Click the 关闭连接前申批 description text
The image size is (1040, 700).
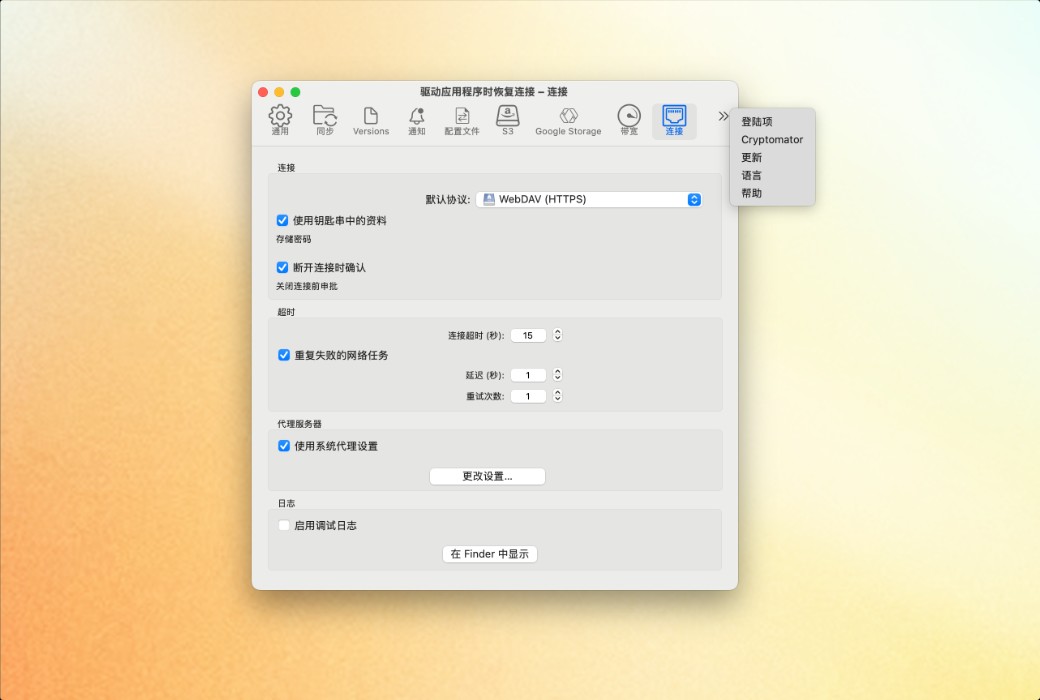306,286
